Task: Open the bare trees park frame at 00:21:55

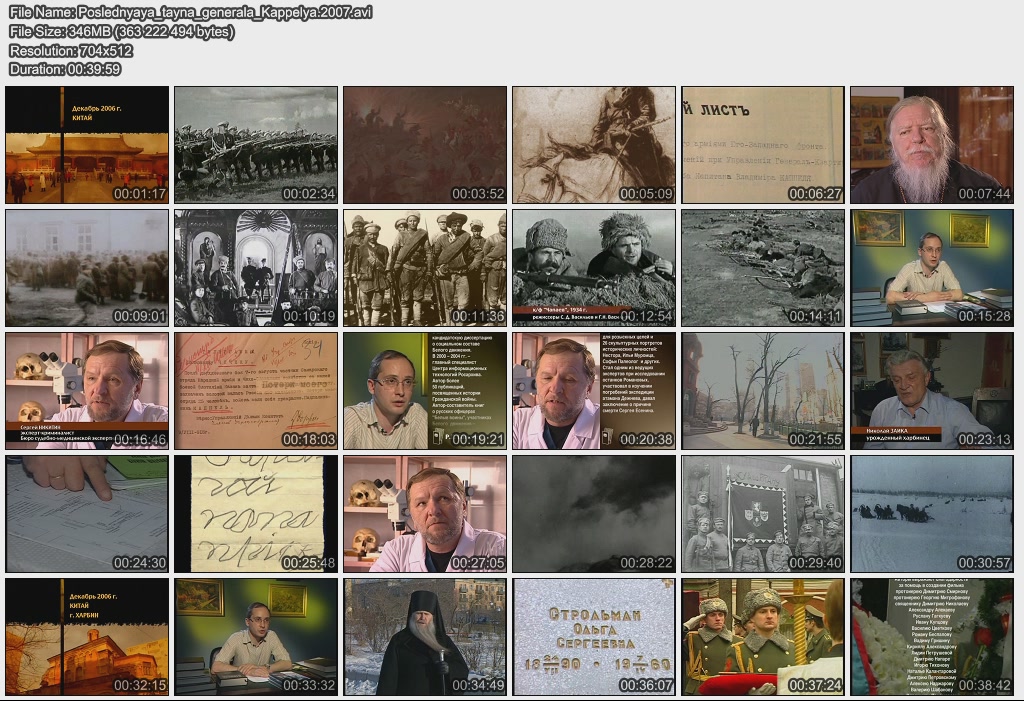Action: click(763, 391)
